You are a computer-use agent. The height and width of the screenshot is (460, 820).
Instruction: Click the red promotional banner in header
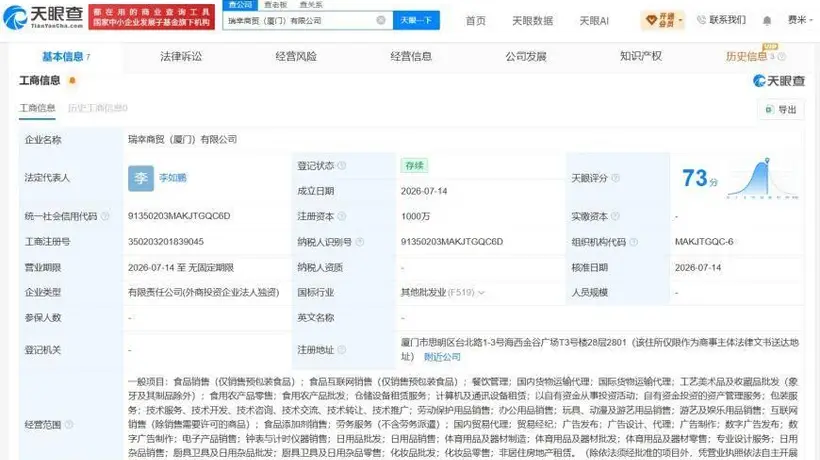152,17
